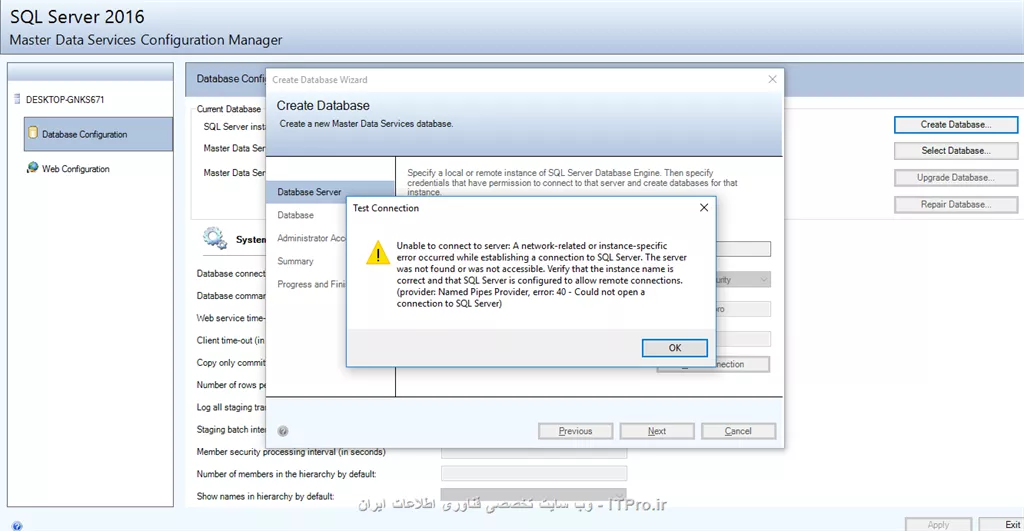Select DESKTOP-GNKS671 server node
The image size is (1024, 531).
pos(65,100)
